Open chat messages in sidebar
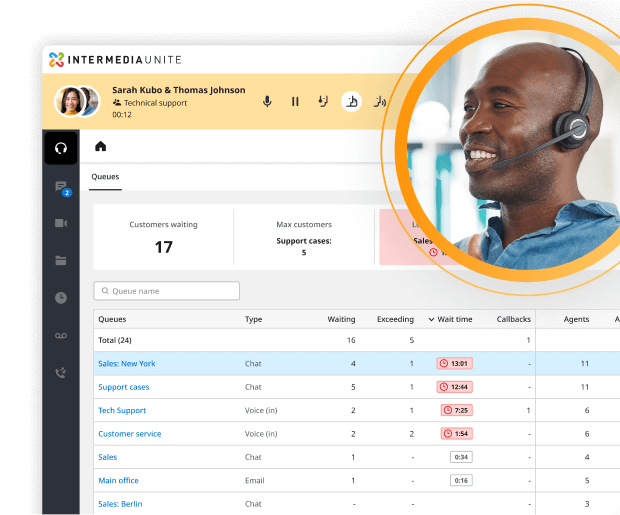Screen dimensions: 620x515 61,187
